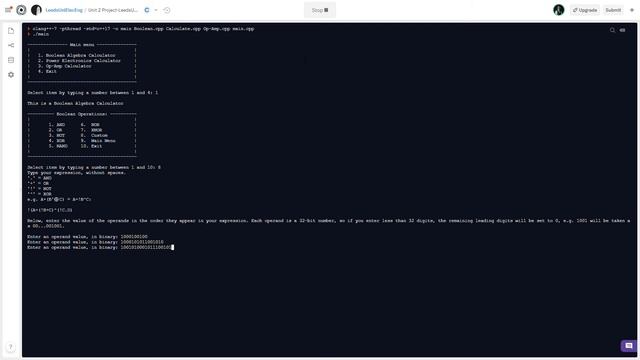This screenshot has width=640, height=360.
Task: Click the small icon right of Submit
Action: click(632, 10)
